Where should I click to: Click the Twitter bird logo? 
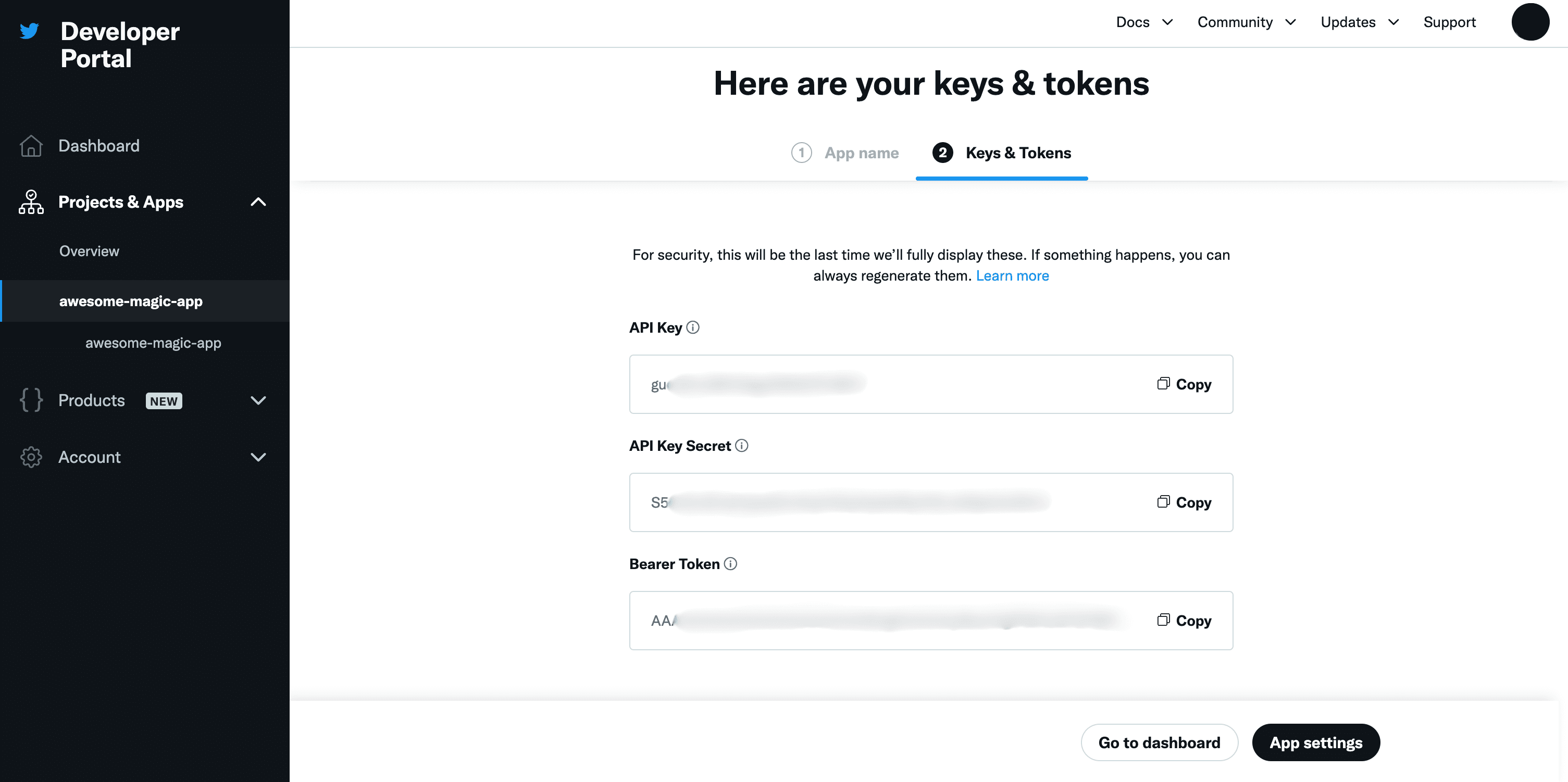(x=29, y=30)
